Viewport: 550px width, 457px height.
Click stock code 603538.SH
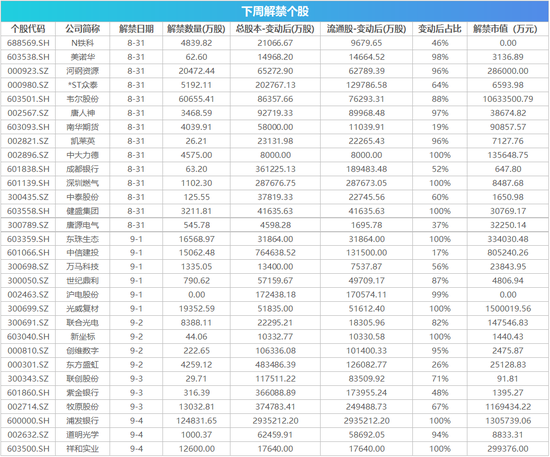tap(28, 57)
